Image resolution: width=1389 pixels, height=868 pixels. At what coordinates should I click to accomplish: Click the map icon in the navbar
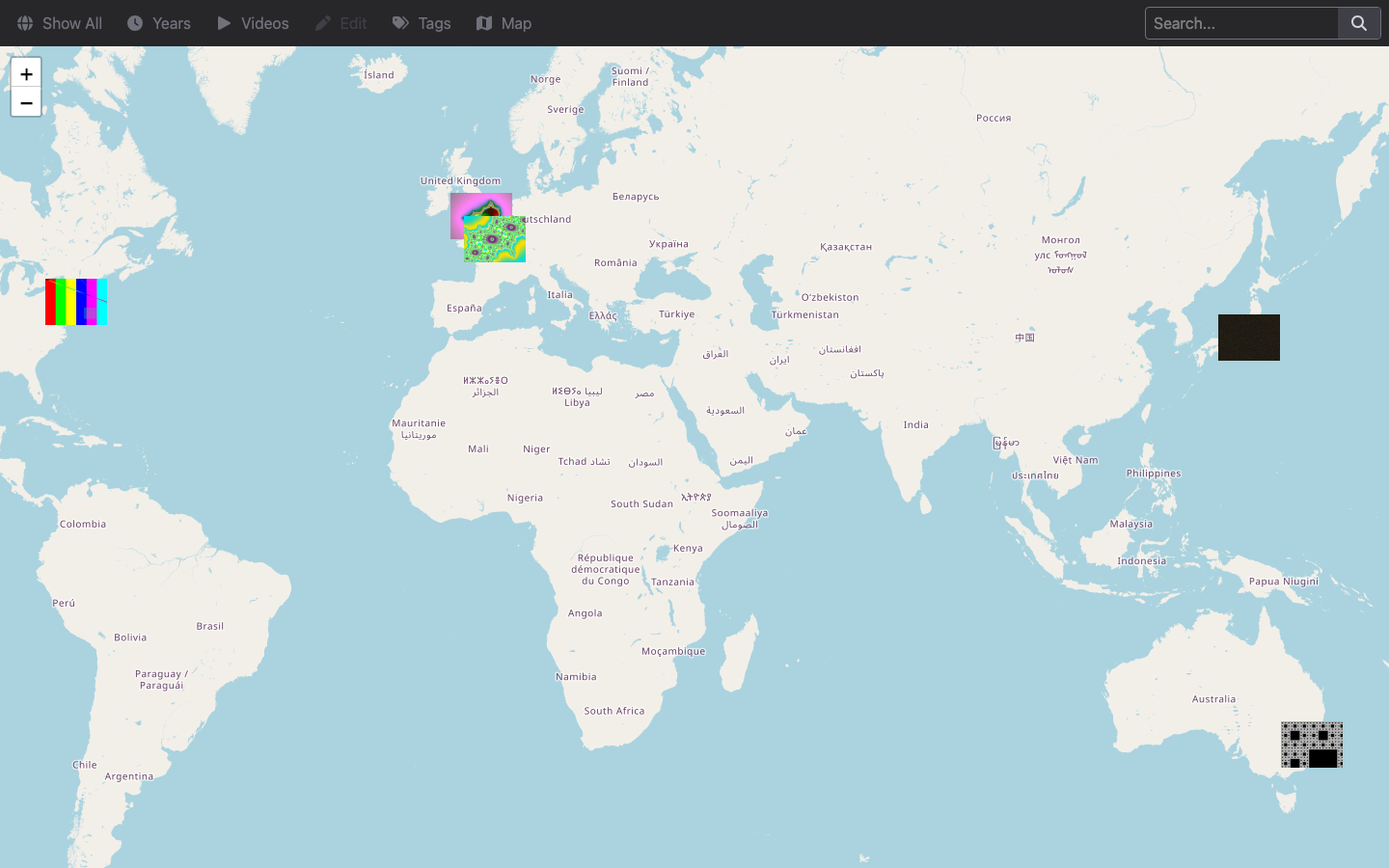[484, 23]
